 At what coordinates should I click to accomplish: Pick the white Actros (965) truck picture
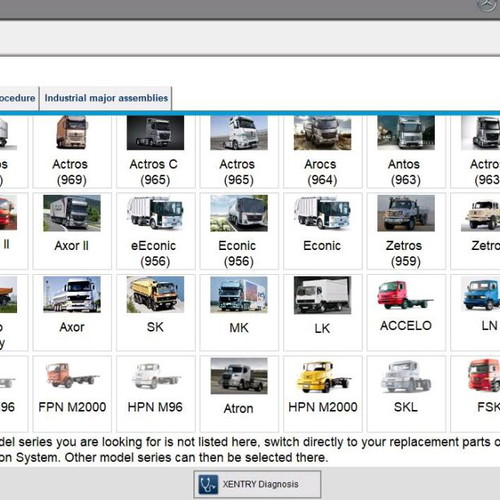point(239,133)
